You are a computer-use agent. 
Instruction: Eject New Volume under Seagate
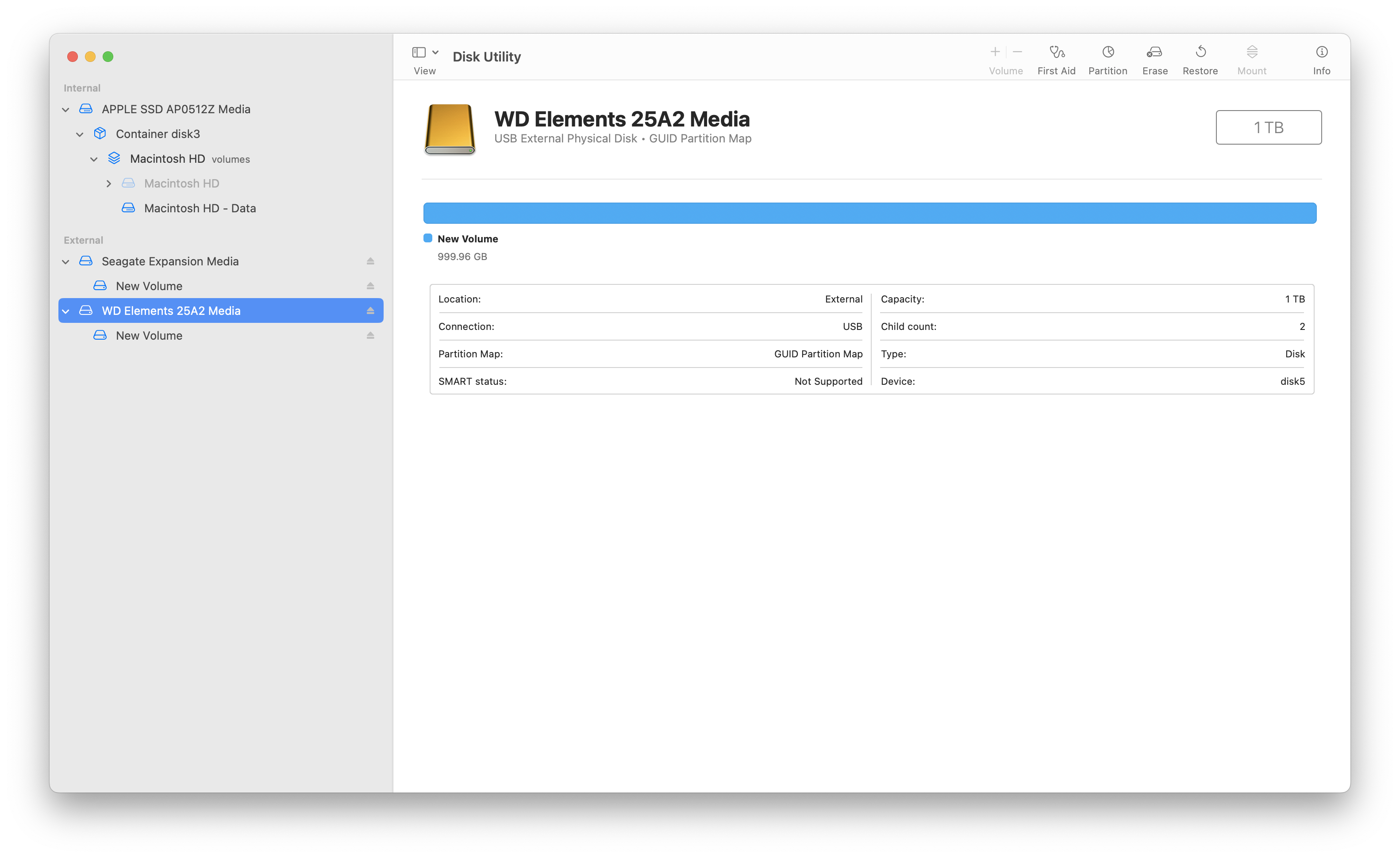(x=370, y=286)
